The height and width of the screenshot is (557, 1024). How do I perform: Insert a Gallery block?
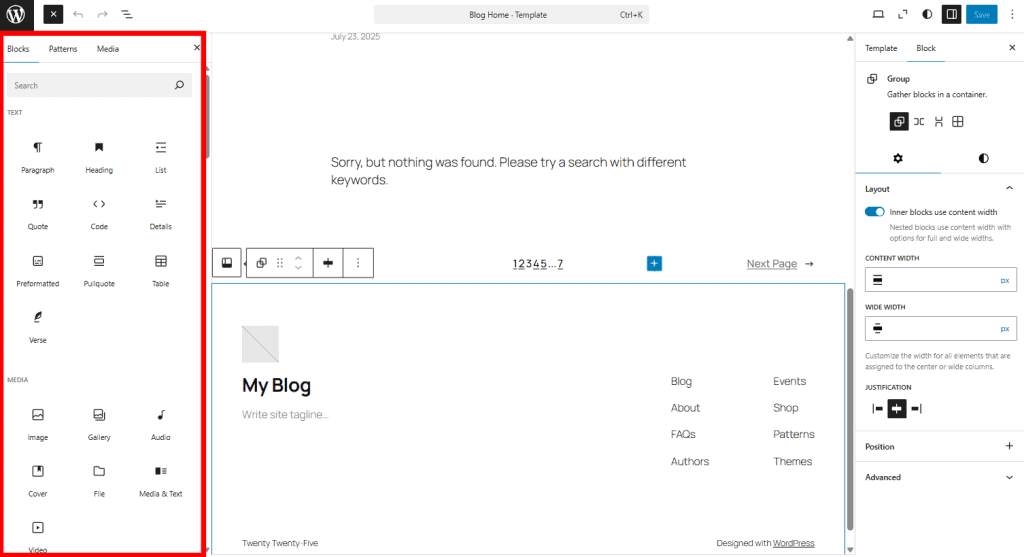[99, 424]
